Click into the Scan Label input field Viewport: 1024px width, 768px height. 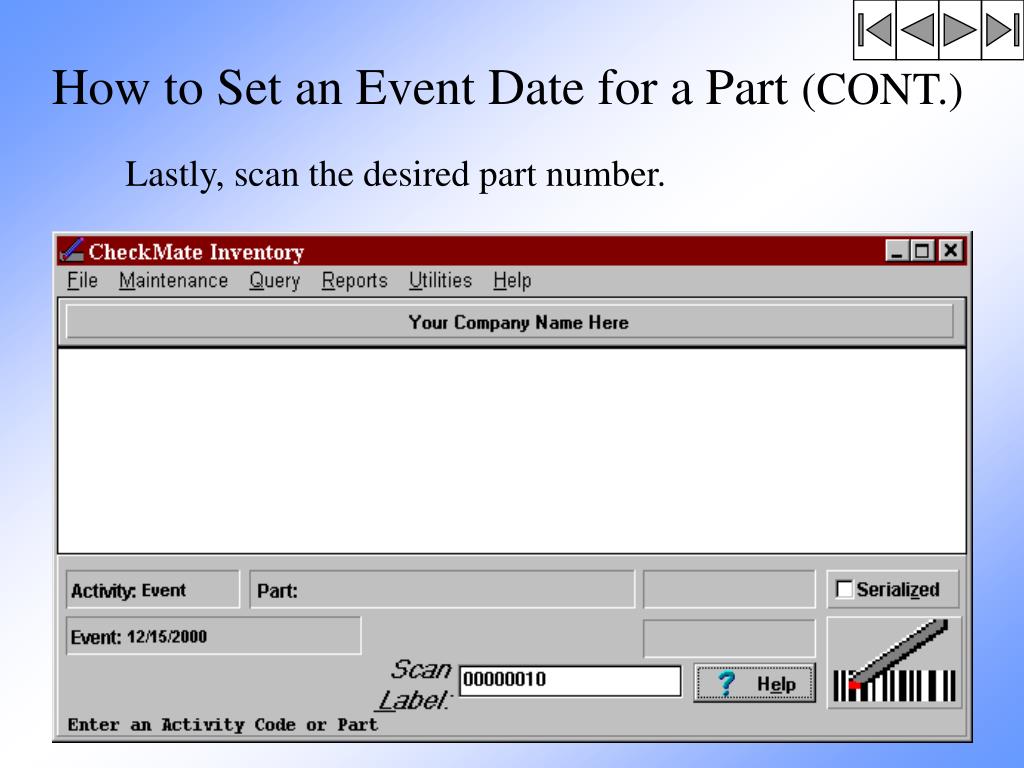pos(569,680)
